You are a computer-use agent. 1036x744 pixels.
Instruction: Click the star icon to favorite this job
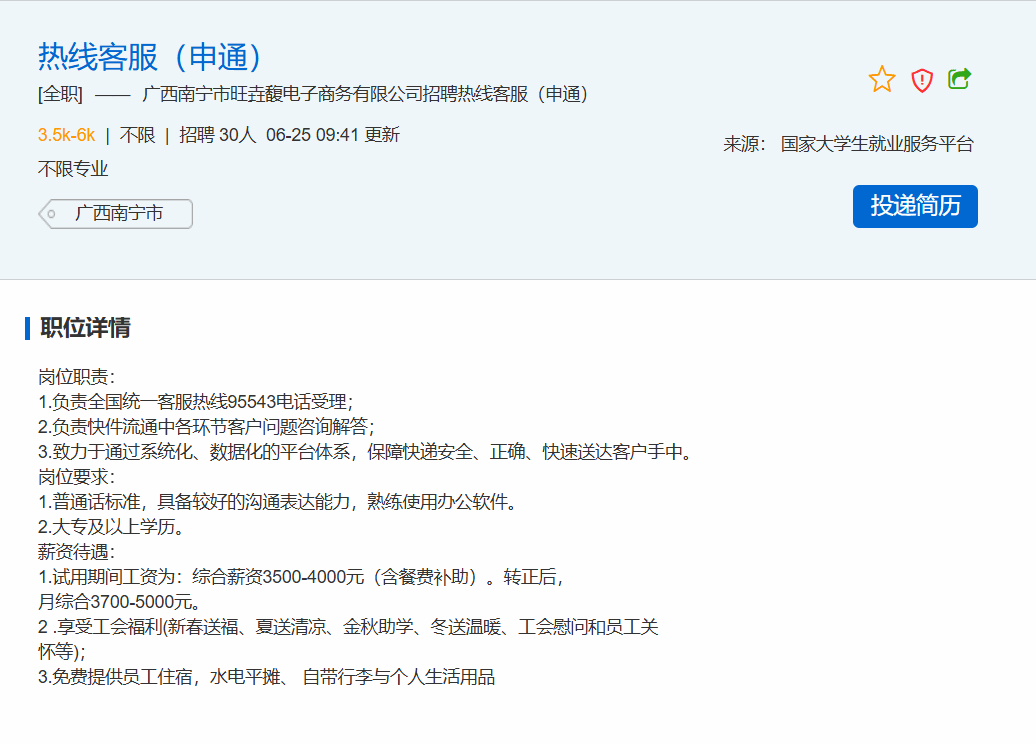(882, 80)
